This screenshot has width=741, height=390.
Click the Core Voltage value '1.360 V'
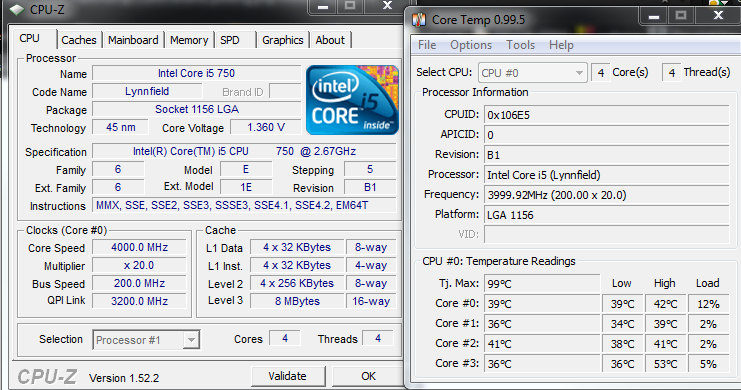pyautogui.click(x=266, y=127)
